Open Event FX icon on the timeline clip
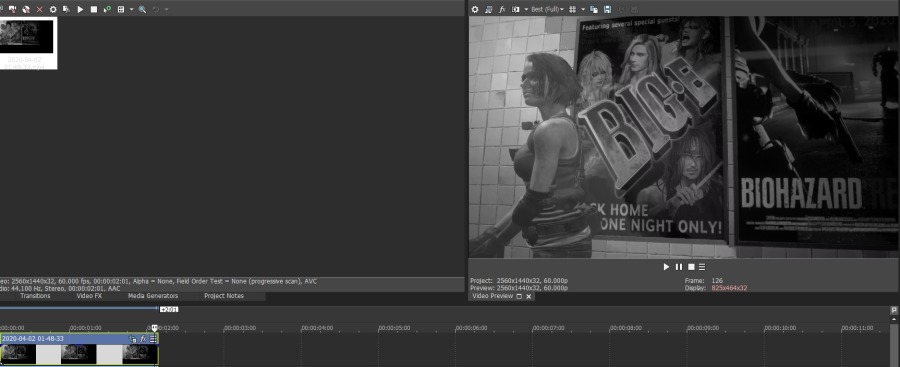 coord(143,339)
